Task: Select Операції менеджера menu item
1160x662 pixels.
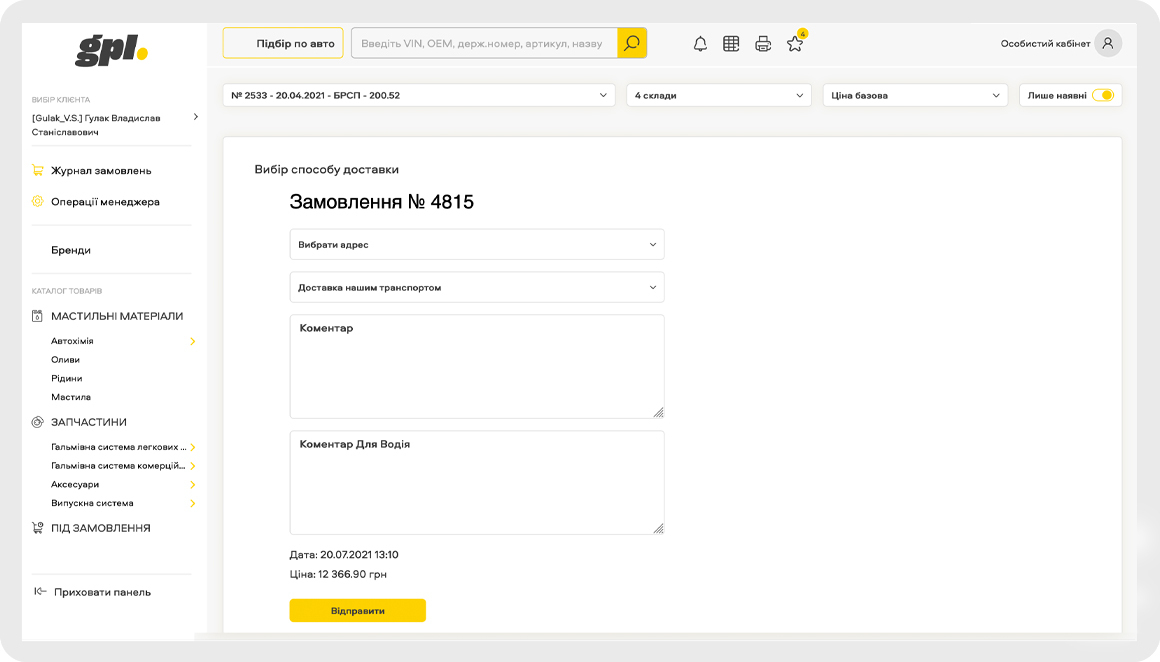Action: pyautogui.click(x=105, y=202)
